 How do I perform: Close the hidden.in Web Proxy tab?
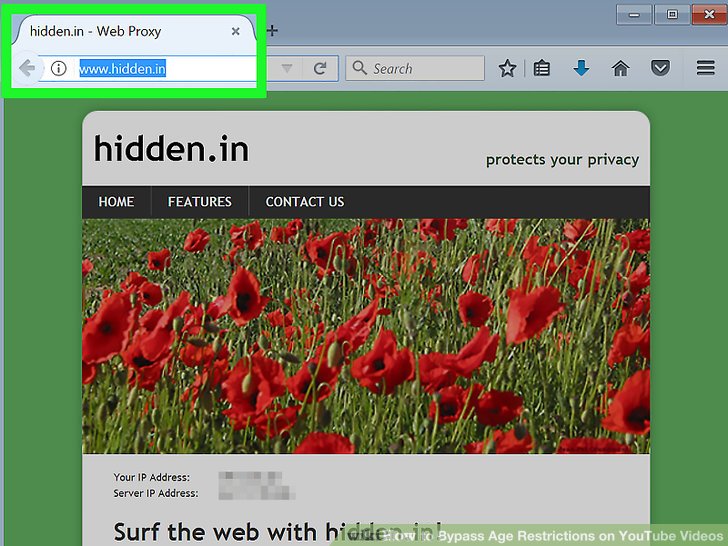pos(236,31)
